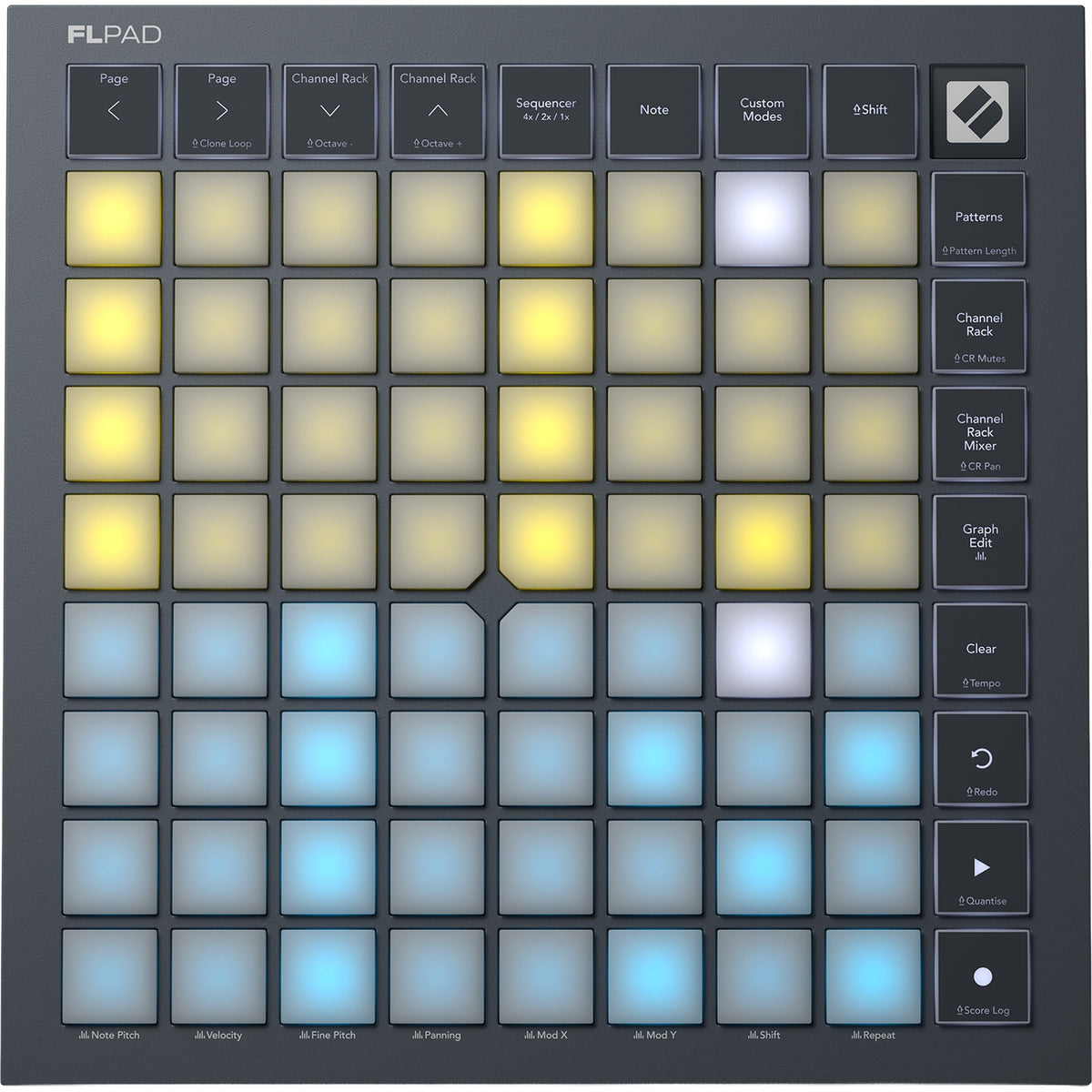This screenshot has height=1092, width=1092.
Task: Start playback with the Play triangle button
Action: click(x=981, y=868)
